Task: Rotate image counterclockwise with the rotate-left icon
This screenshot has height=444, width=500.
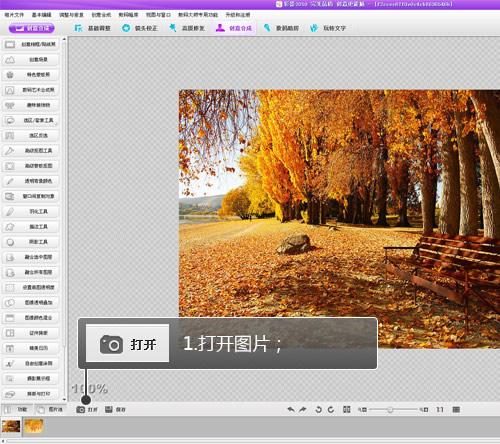Action: pyautogui.click(x=318, y=409)
